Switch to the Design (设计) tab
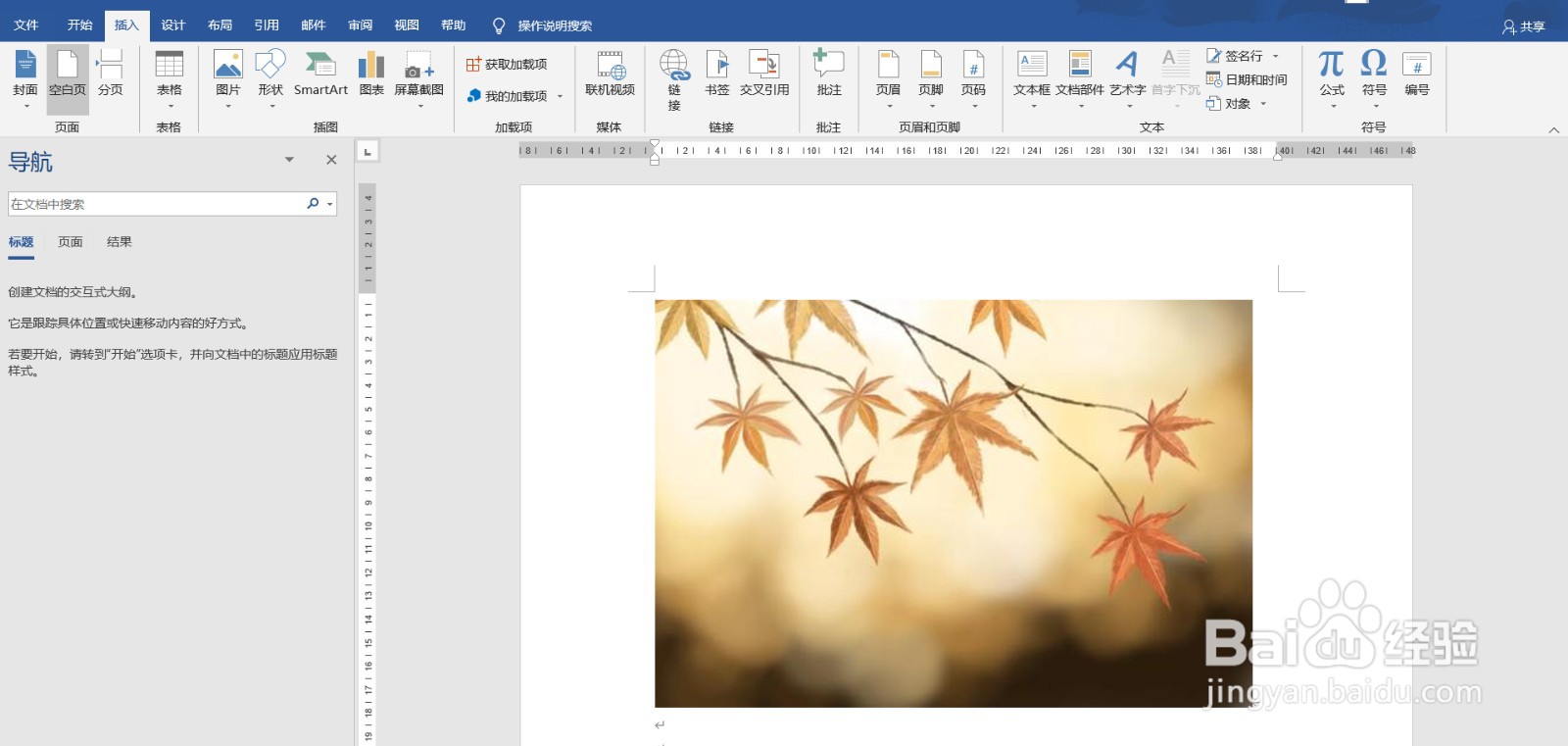The image size is (1568, 746). tap(173, 25)
